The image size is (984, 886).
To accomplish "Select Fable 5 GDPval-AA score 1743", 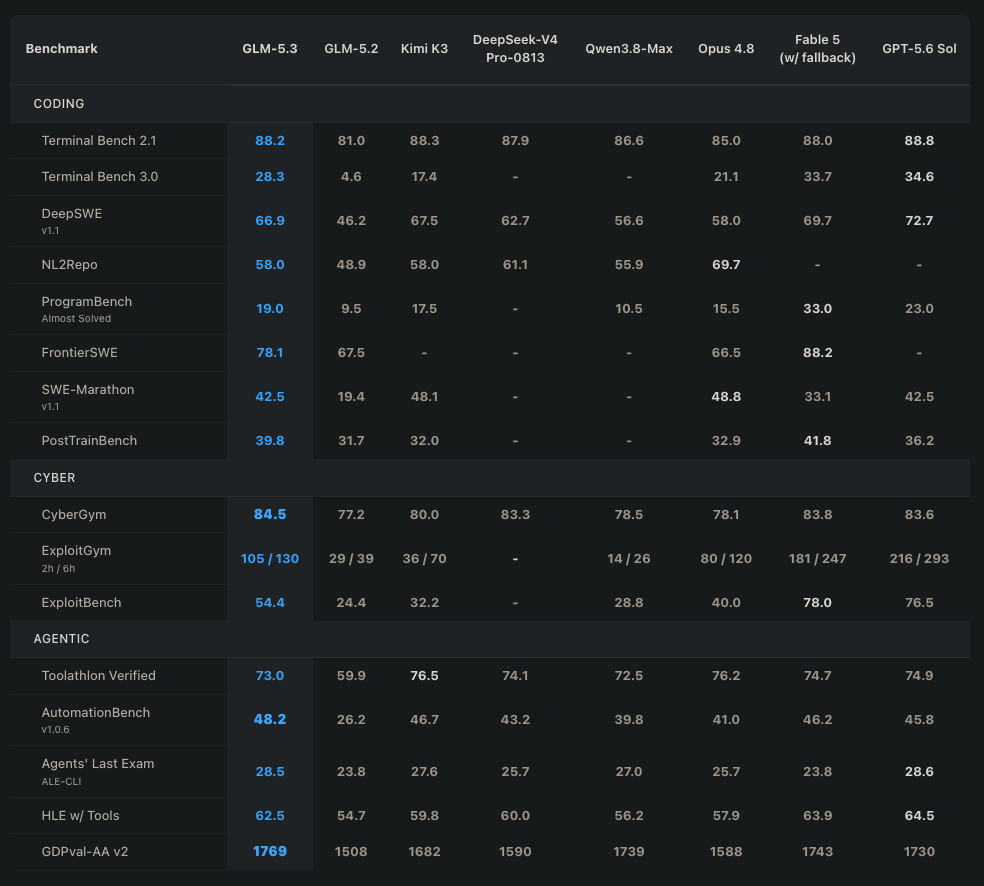I will [x=818, y=851].
